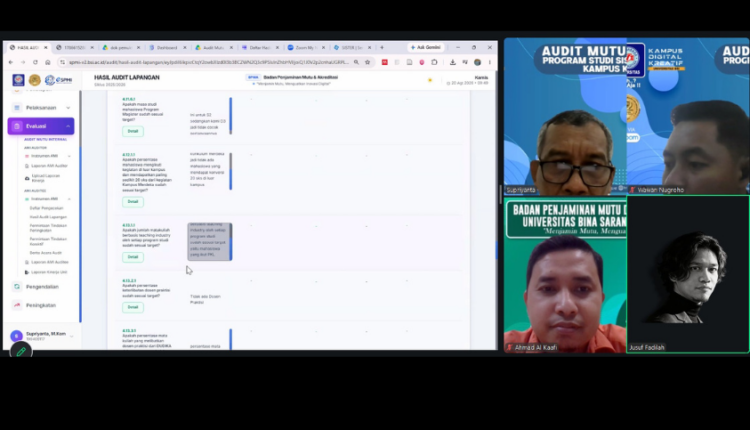Click the green pencil annotate icon

point(21,352)
